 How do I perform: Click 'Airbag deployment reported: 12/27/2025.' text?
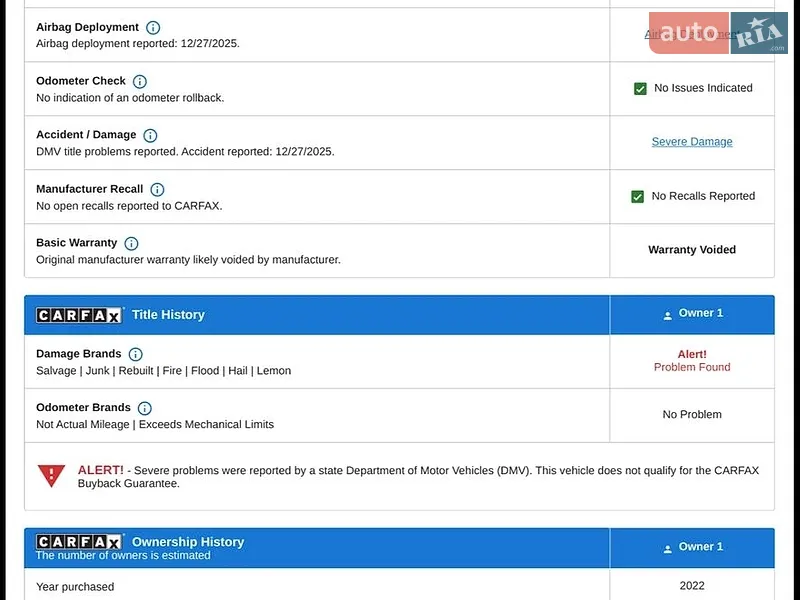137,43
